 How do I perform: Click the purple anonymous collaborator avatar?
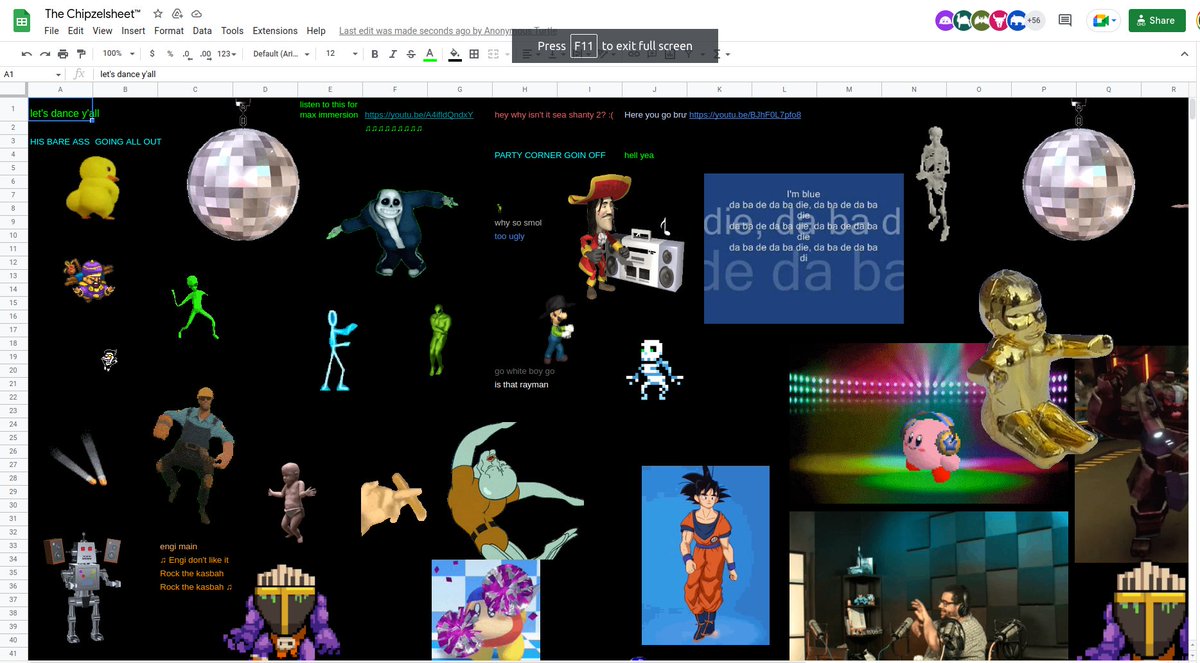click(945, 20)
